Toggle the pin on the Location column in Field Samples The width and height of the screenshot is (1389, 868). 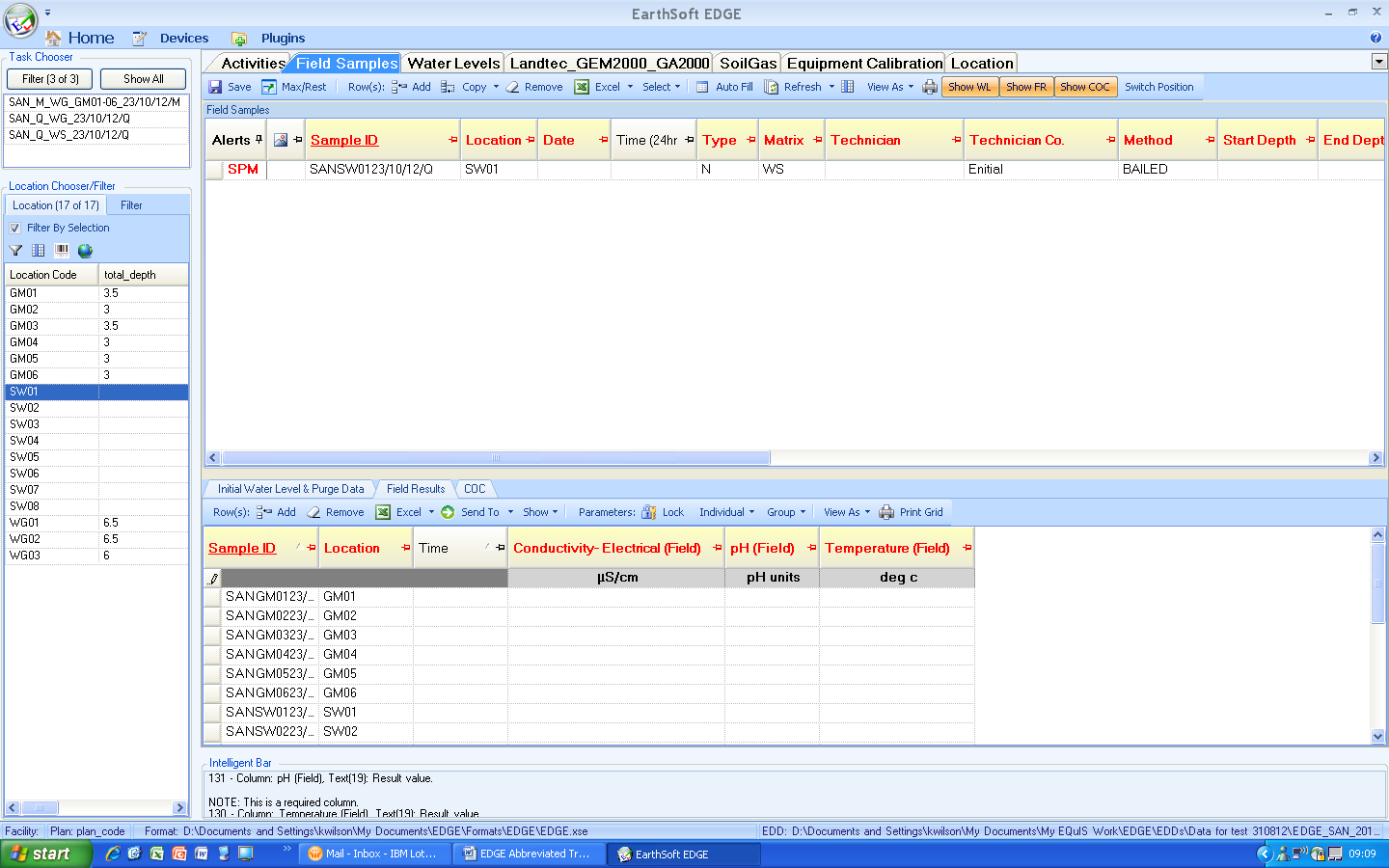click(x=531, y=140)
